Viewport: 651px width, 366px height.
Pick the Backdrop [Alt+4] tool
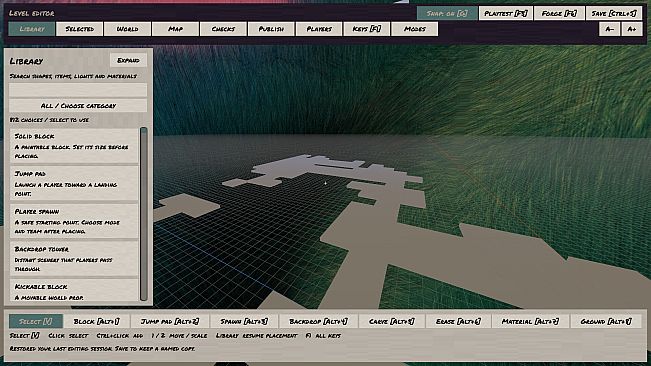coord(318,321)
